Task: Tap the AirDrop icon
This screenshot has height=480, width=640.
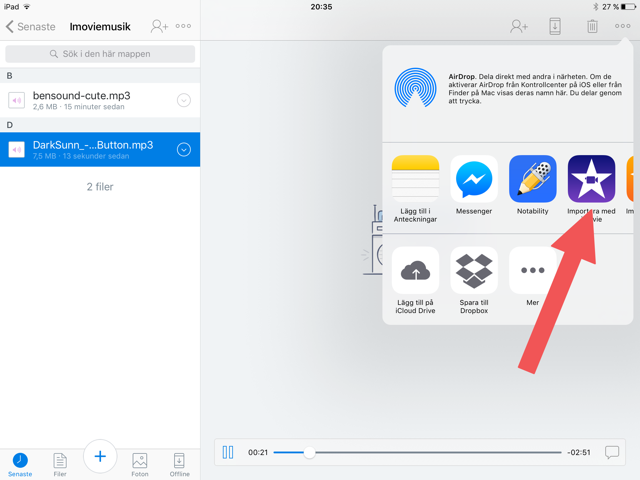Action: pos(415,88)
